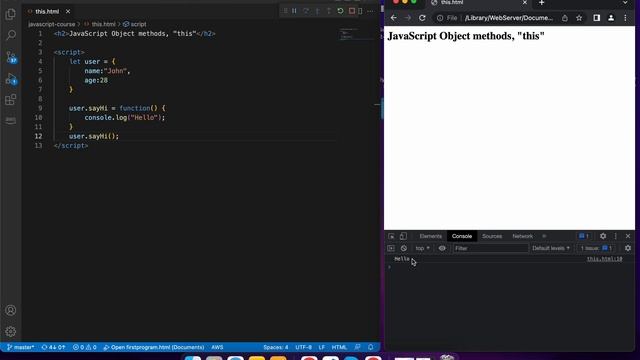Image resolution: width=640 pixels, height=360 pixels.
Task: Show more DevTools tabs
Action: [544, 236]
